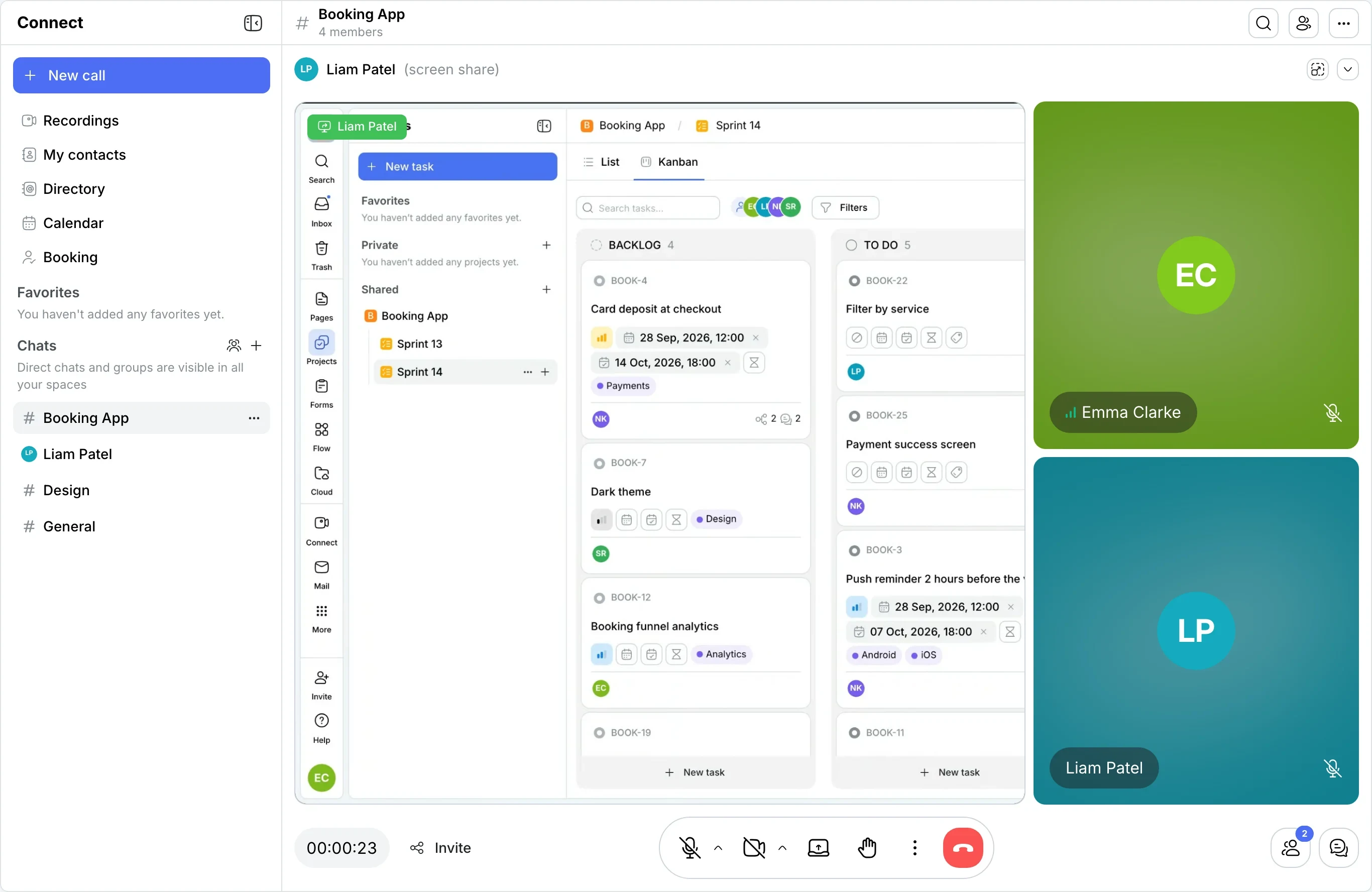Viewport: 1372px width, 892px height.
Task: Create group chat icon next to Chats
Action: pos(234,346)
